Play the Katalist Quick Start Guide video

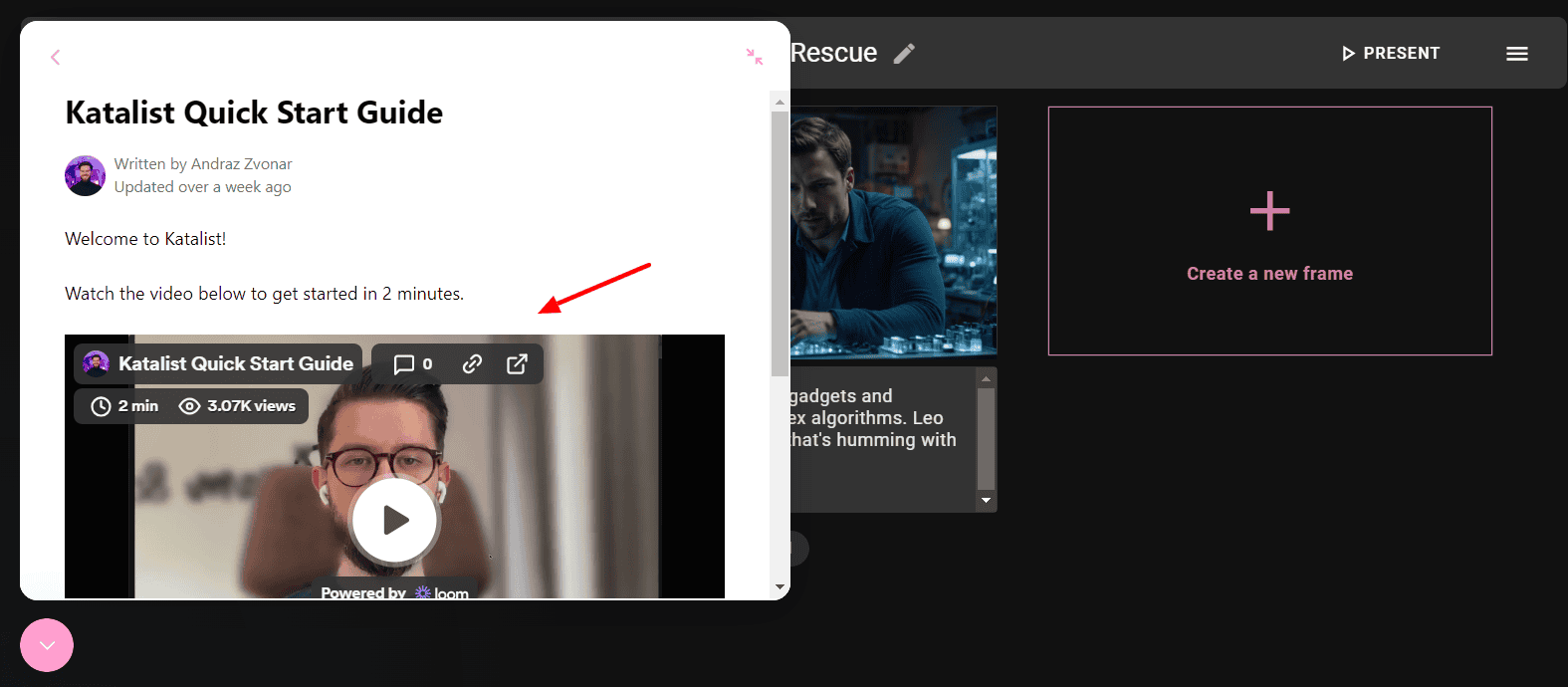coord(395,520)
